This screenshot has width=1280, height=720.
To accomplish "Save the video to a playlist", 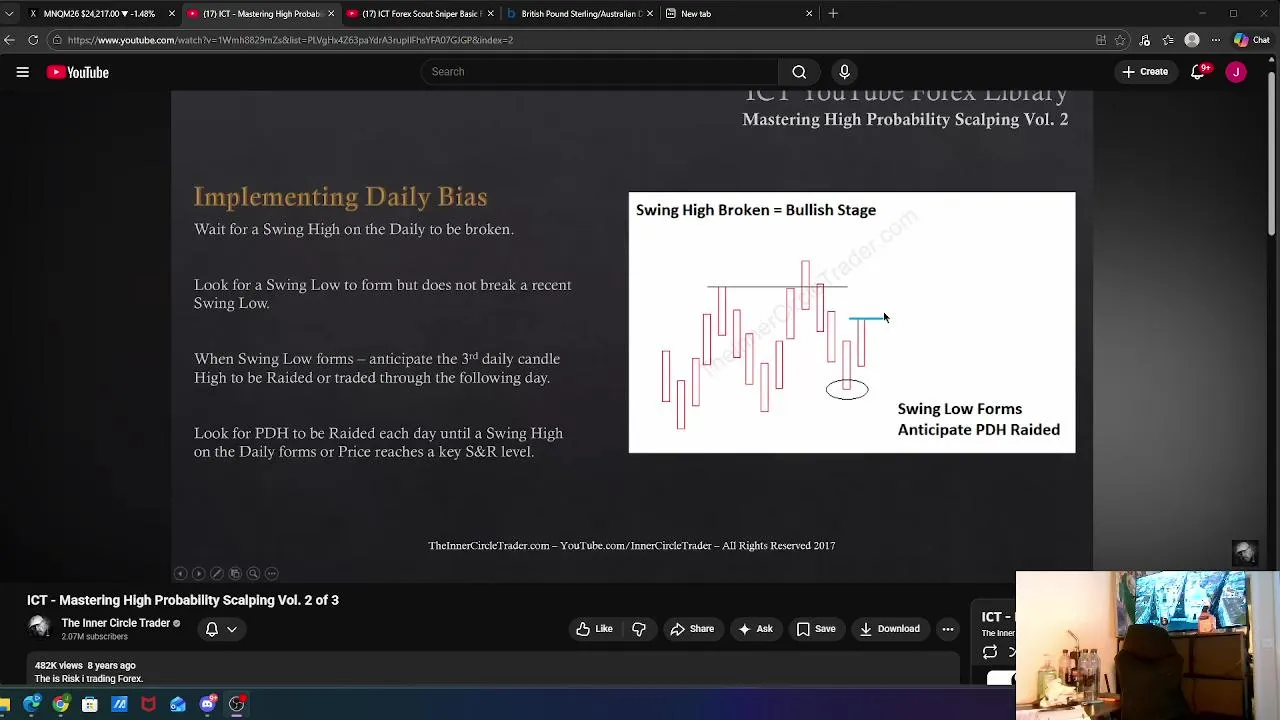I will (816, 629).
